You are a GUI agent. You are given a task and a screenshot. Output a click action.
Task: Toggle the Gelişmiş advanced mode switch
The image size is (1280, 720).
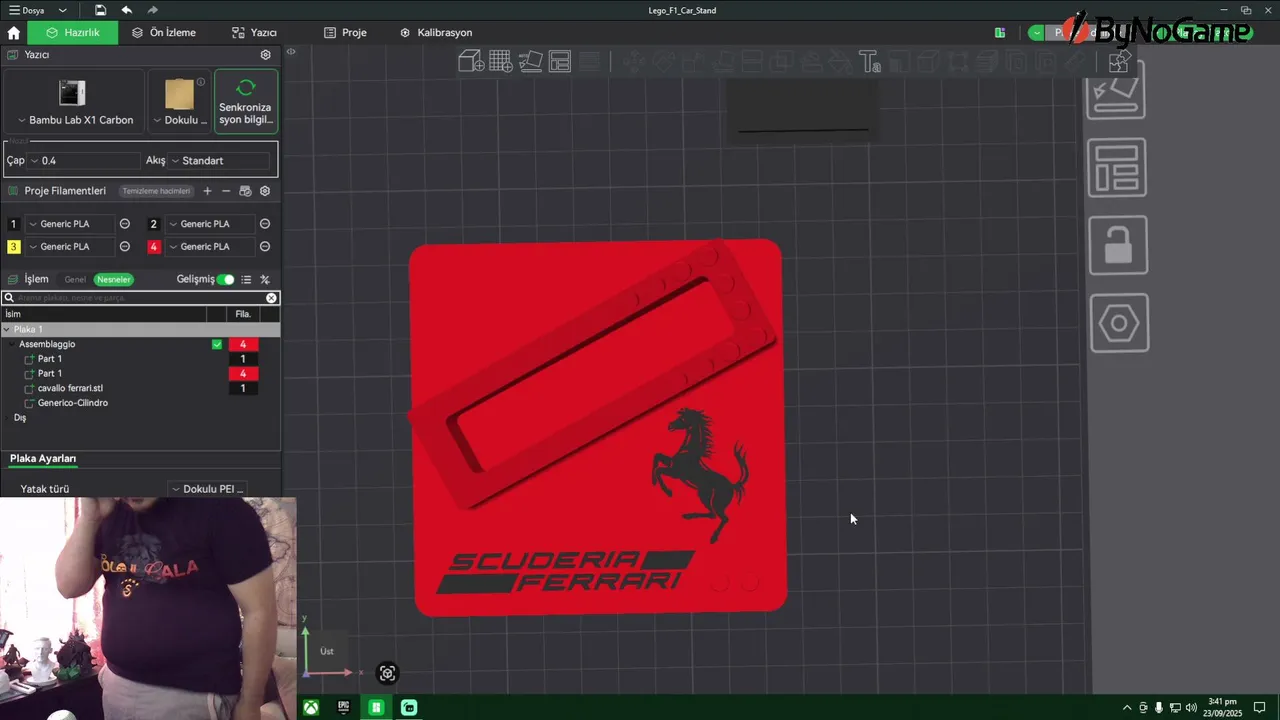226,280
